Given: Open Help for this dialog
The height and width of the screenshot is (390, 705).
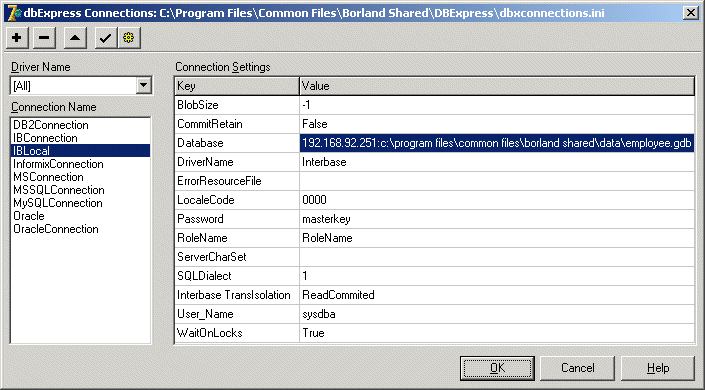Looking at the screenshot, I should point(658,368).
